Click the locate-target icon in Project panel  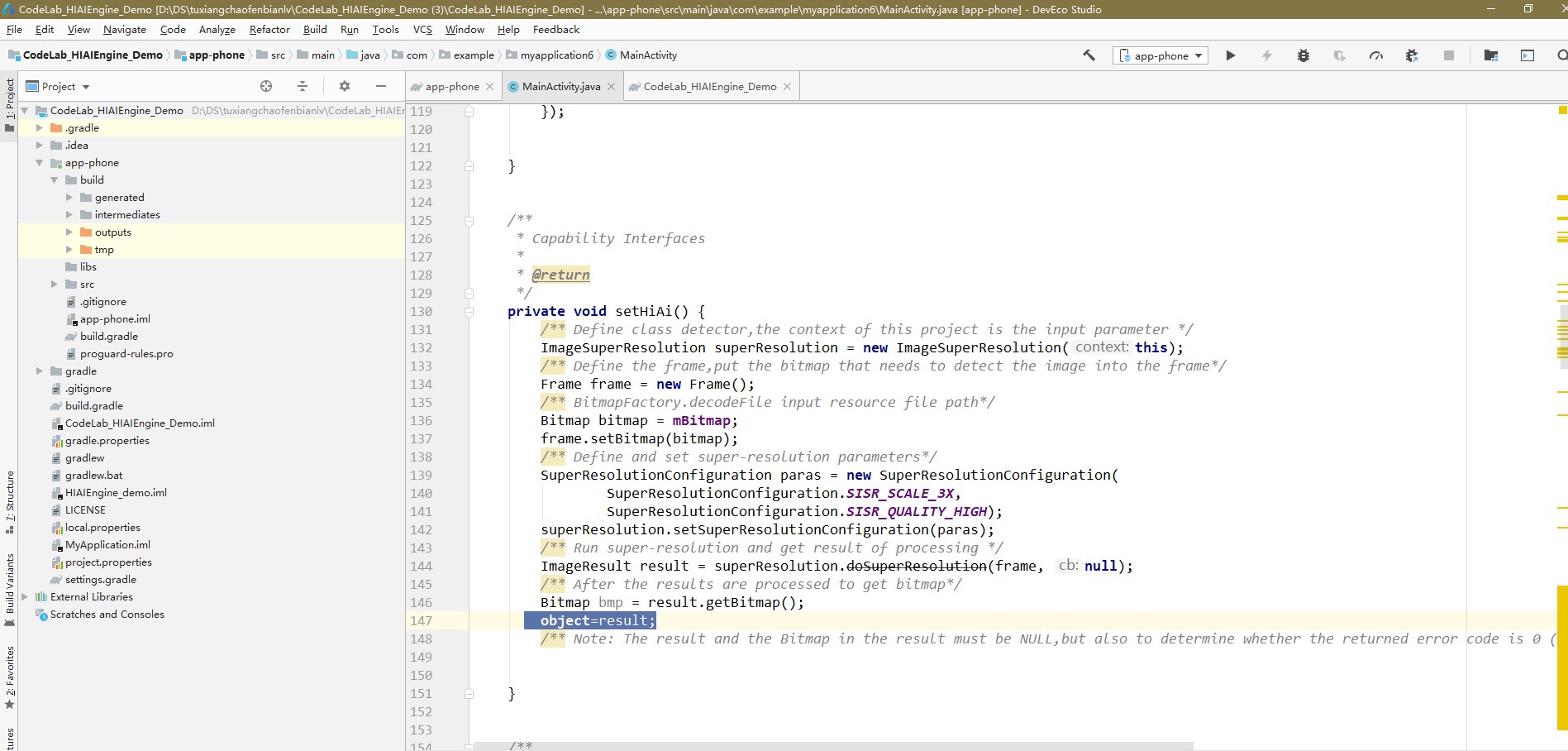pyautogui.click(x=266, y=86)
